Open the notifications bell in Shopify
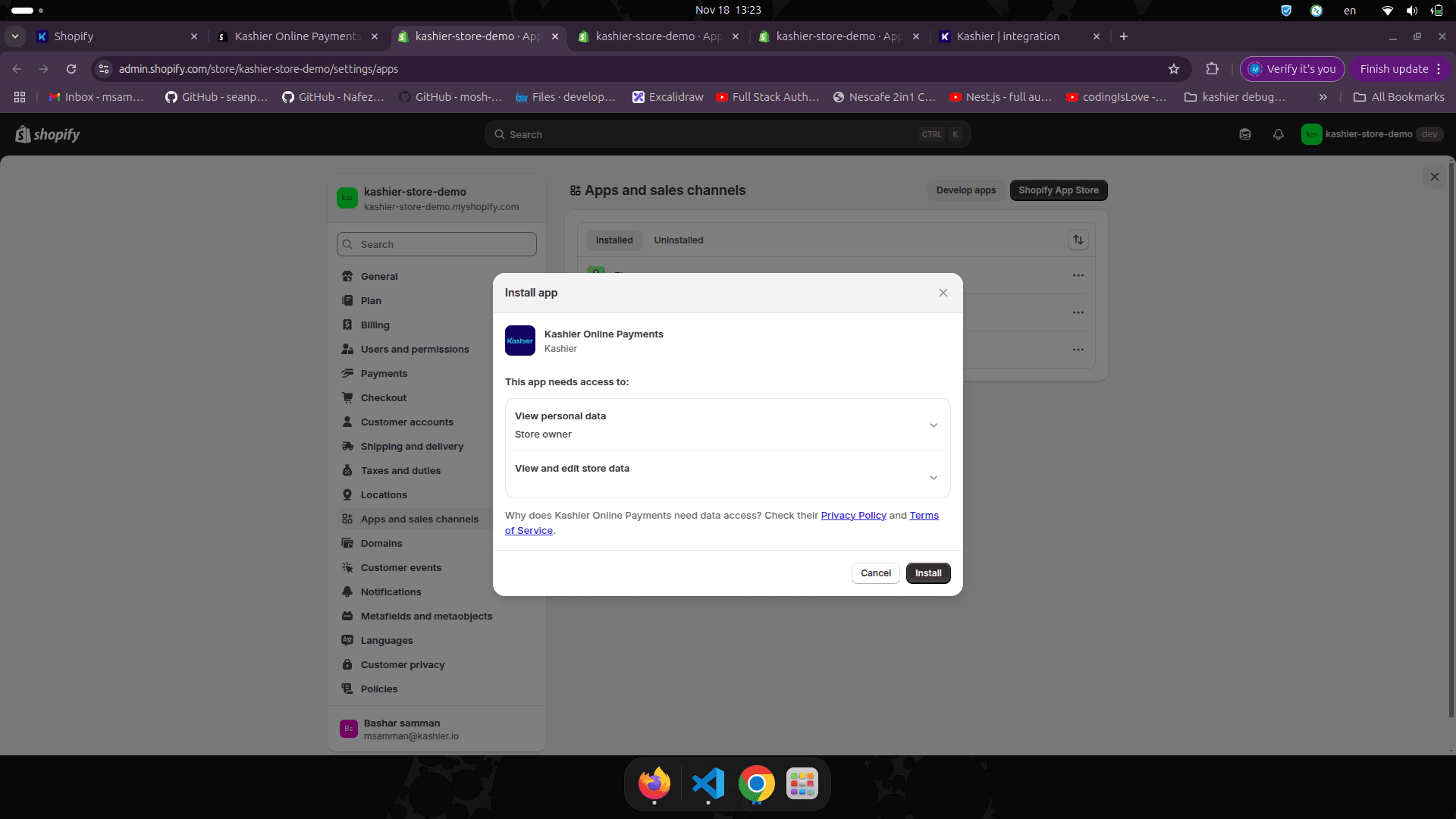 pyautogui.click(x=1279, y=134)
